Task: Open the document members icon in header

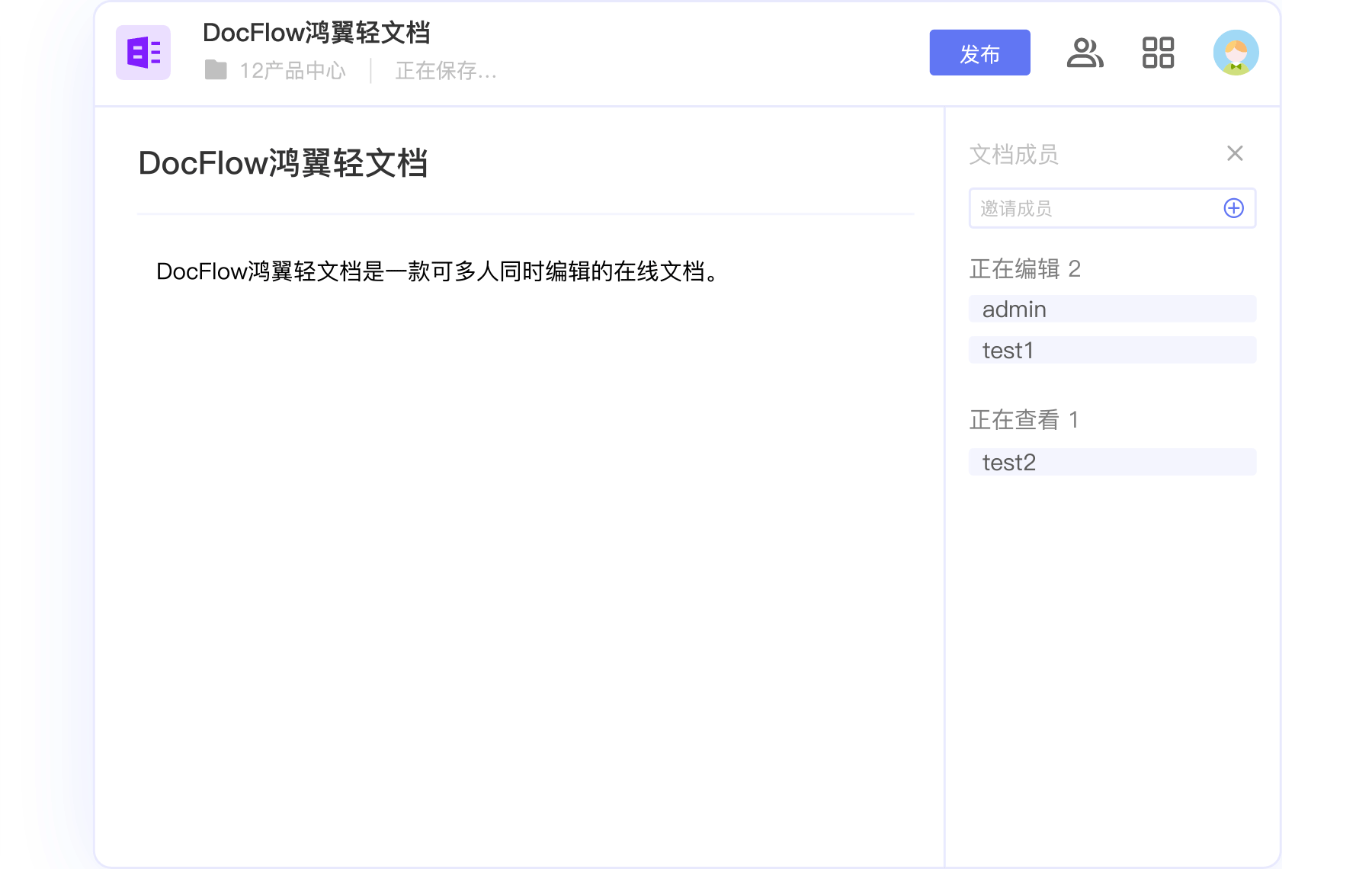Action: [1085, 53]
